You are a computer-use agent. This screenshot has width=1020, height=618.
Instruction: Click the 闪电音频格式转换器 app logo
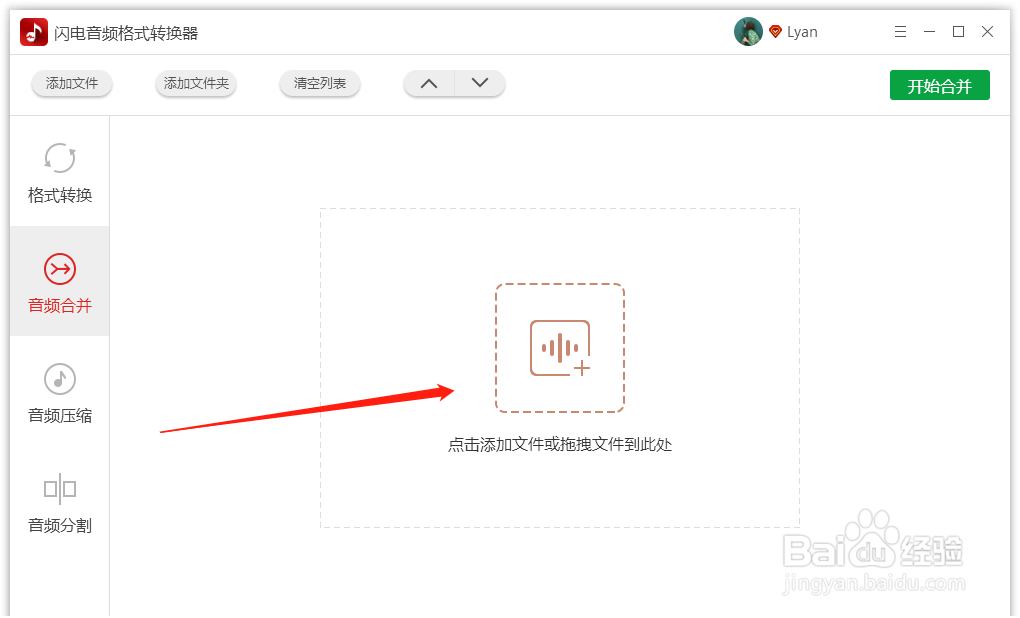(x=34, y=32)
